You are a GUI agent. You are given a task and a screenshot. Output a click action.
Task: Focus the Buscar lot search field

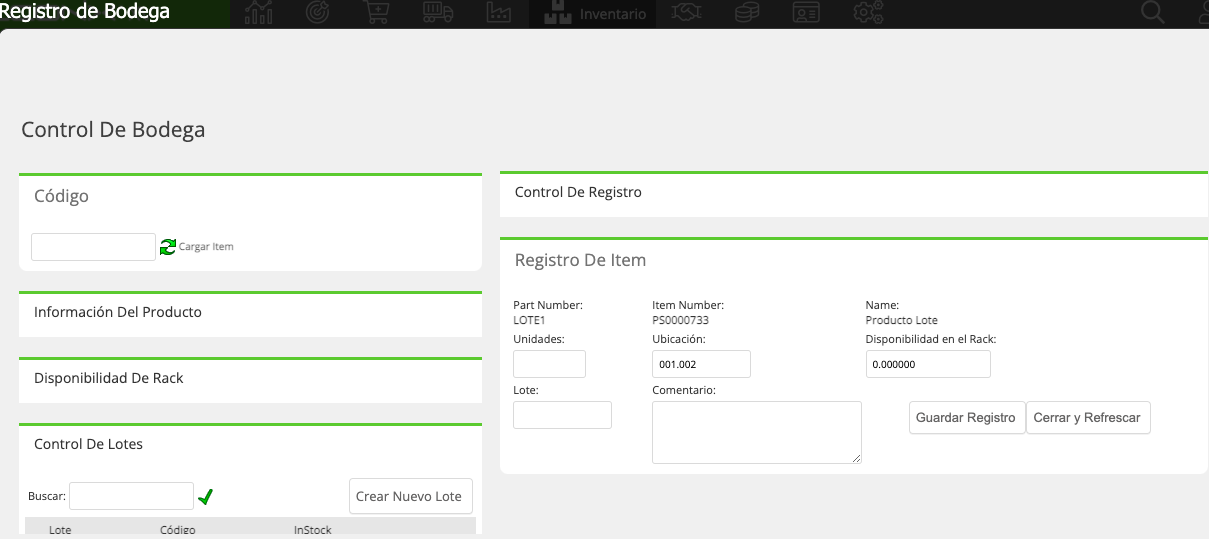pos(131,496)
